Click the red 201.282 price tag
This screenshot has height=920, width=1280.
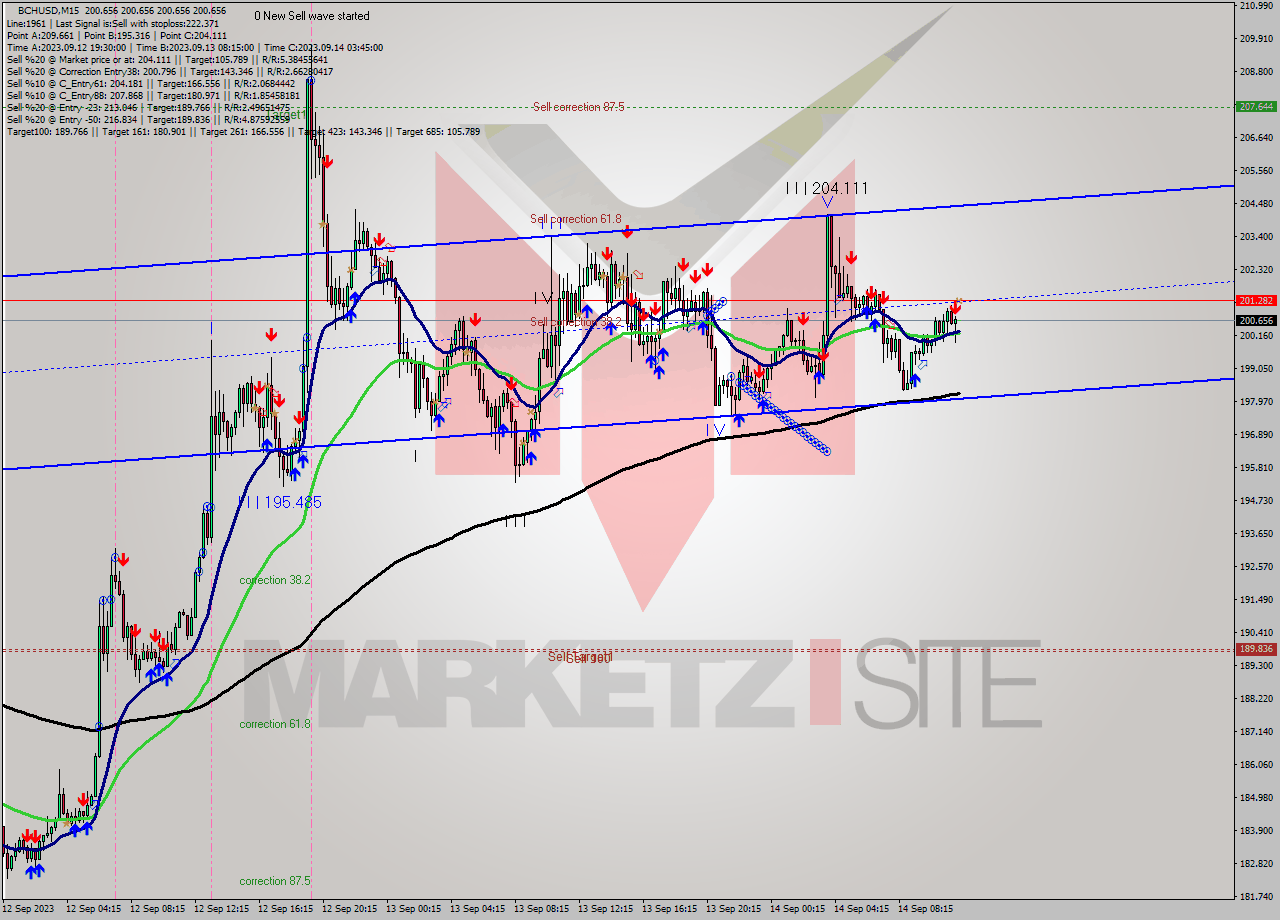1256,300
